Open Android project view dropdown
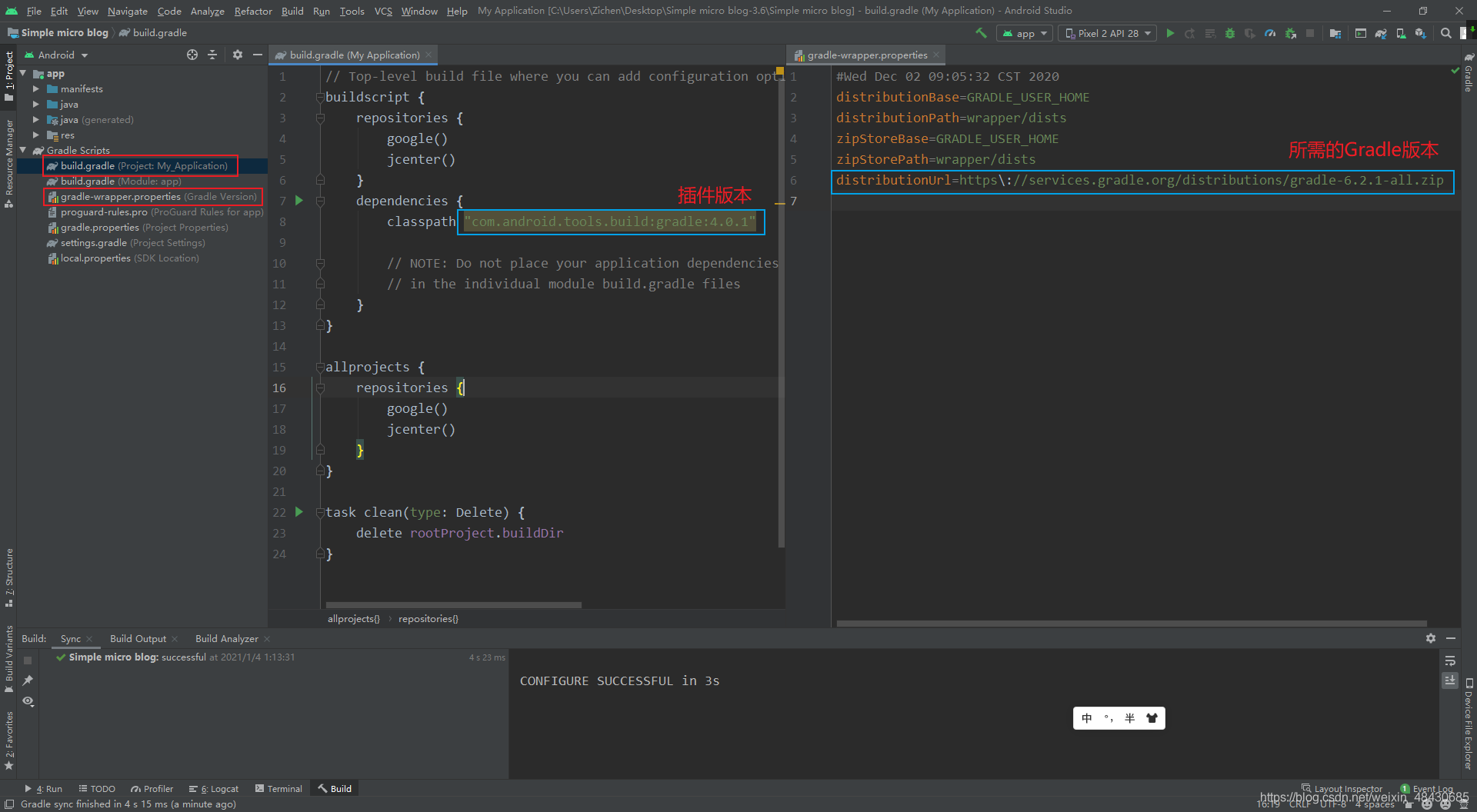Viewport: 1477px width, 812px height. click(x=56, y=55)
